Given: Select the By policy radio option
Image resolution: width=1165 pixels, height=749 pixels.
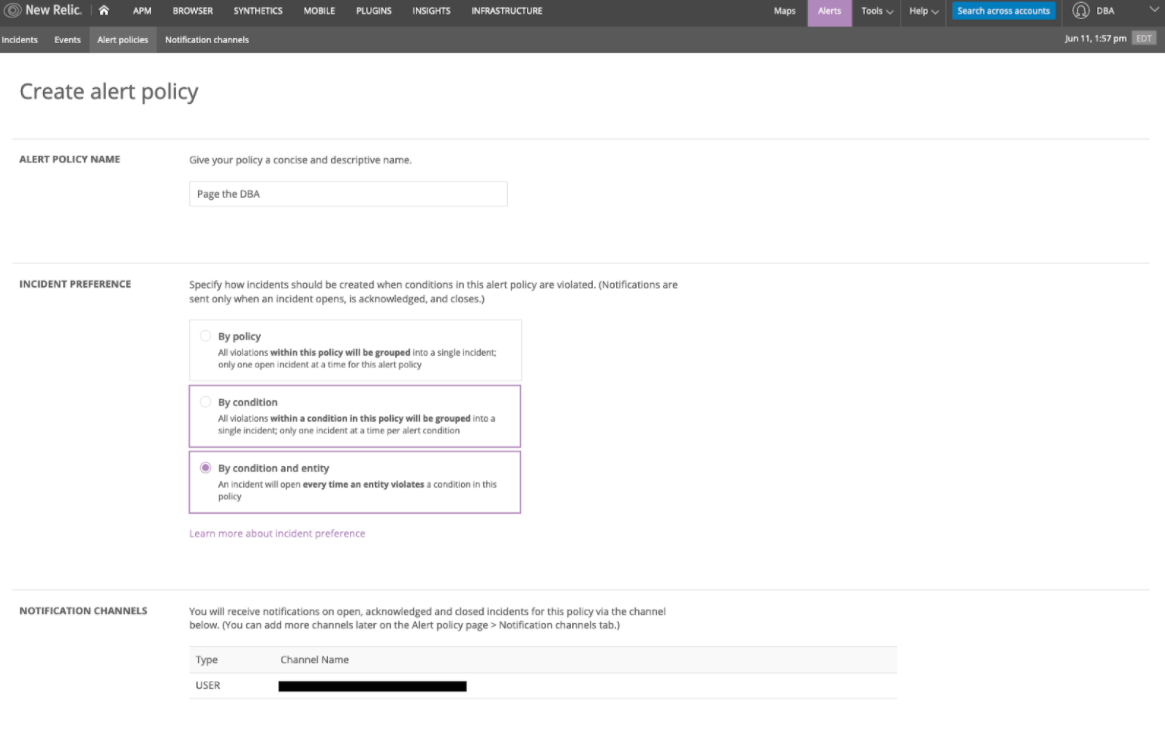Looking at the screenshot, I should (206, 337).
